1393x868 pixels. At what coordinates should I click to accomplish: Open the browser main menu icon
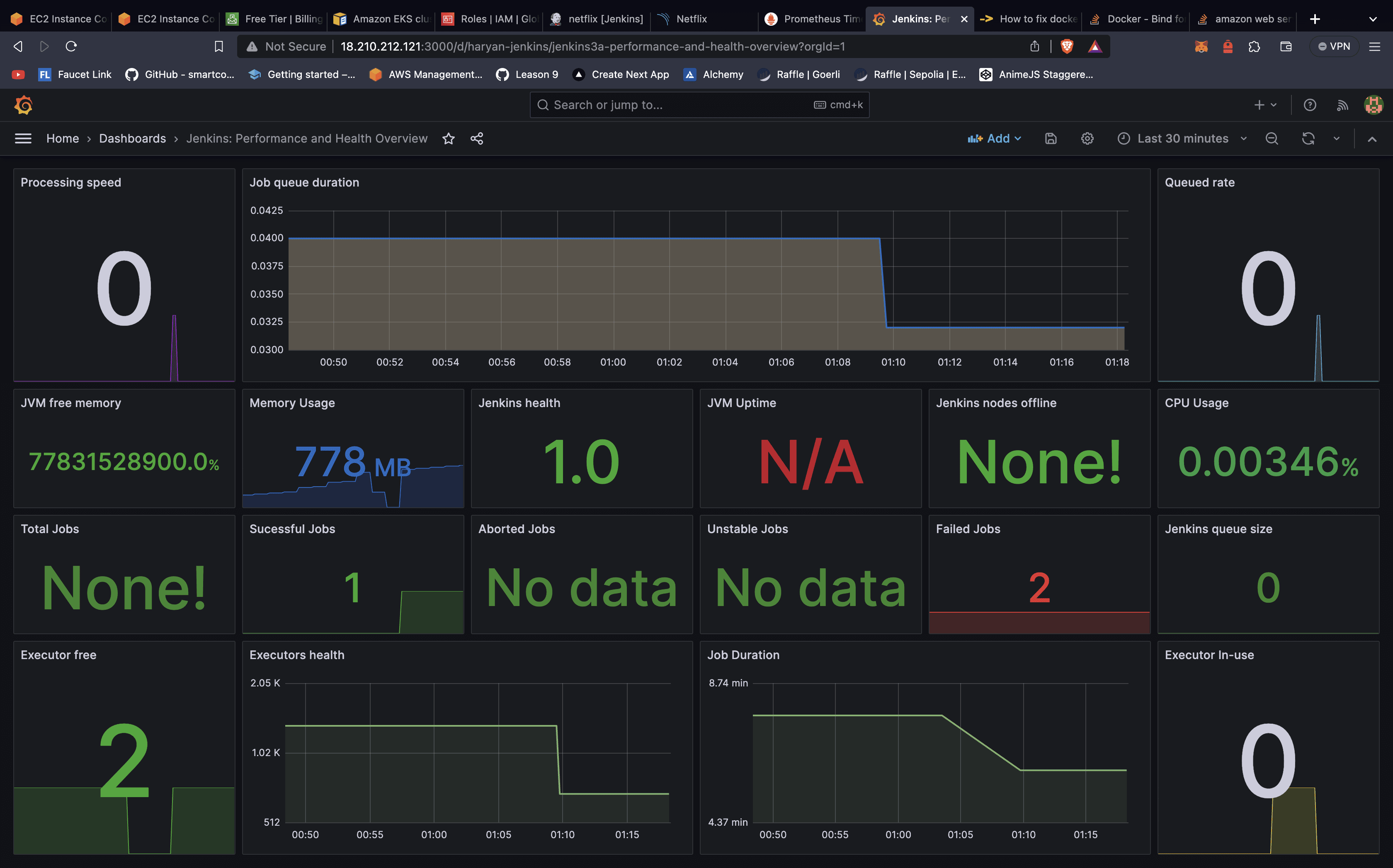tap(1374, 46)
